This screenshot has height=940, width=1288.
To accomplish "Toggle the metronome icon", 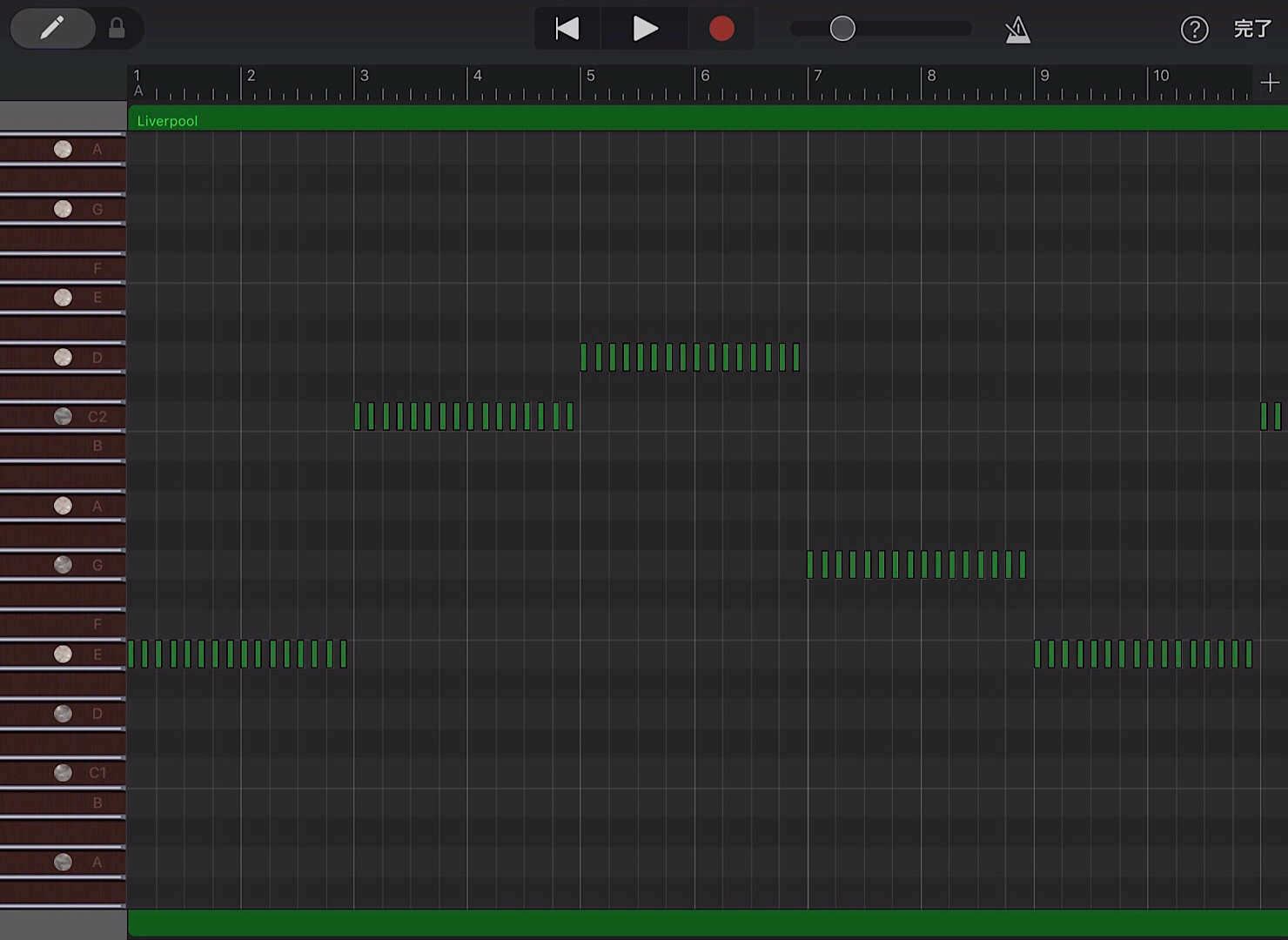I will tap(1017, 30).
